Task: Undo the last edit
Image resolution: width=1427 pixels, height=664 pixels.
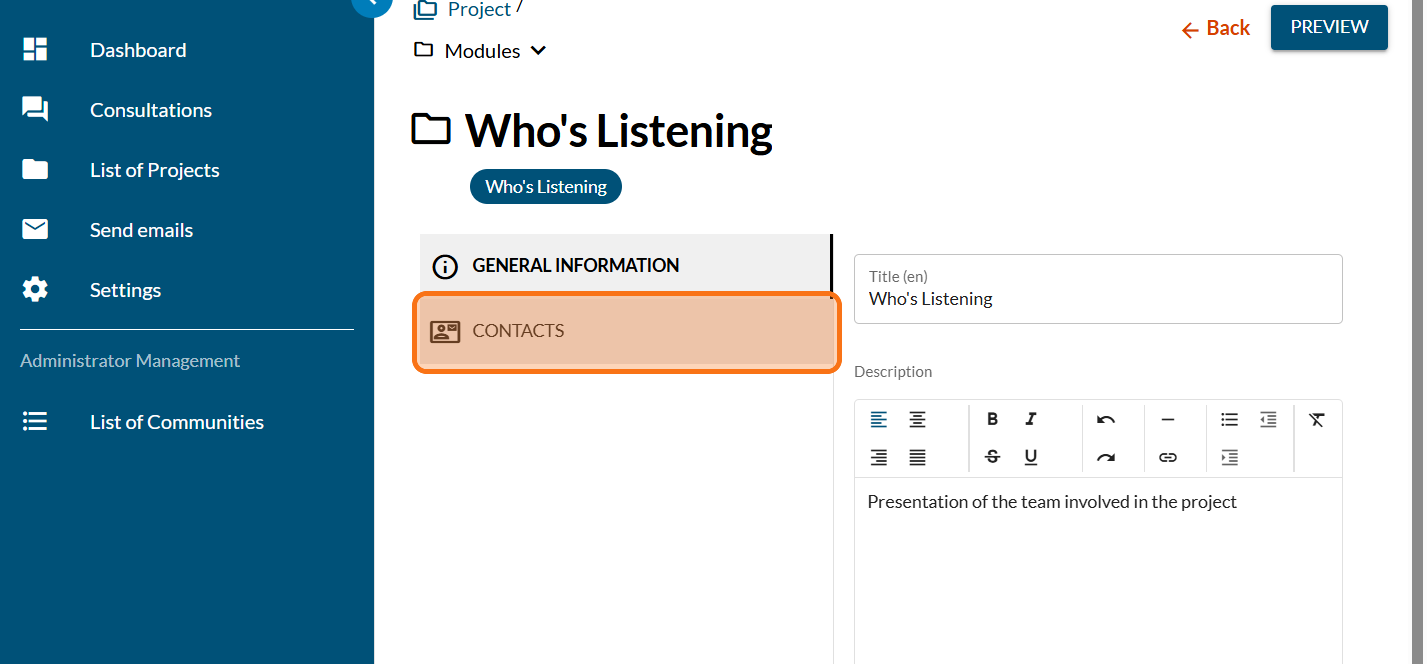Action: pos(1106,420)
